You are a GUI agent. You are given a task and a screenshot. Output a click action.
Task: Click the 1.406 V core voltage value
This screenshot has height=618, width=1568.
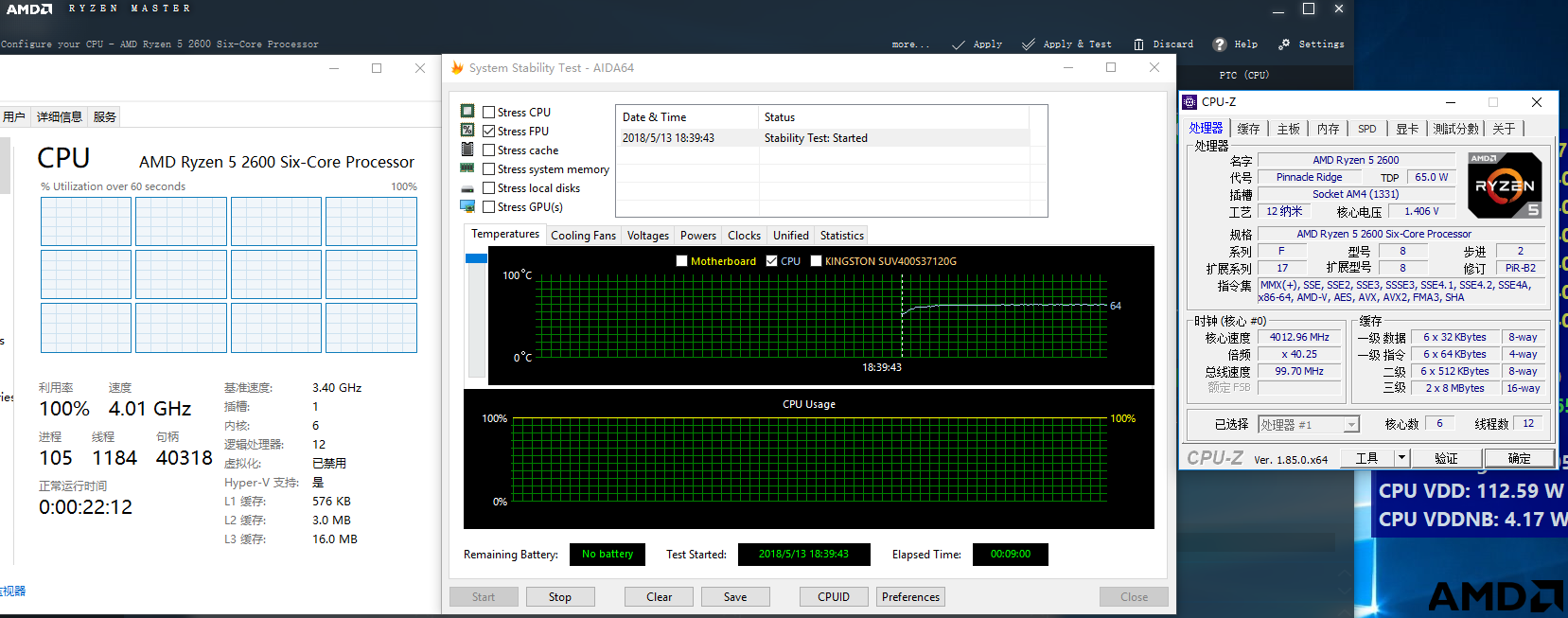[1421, 212]
